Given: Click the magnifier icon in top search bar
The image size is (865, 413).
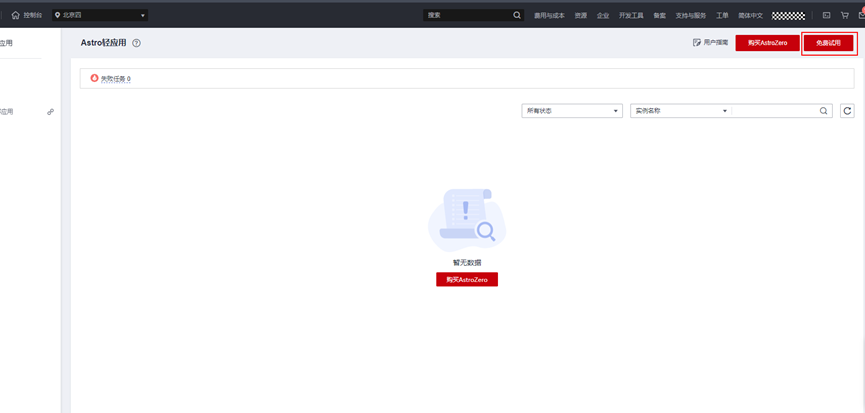Looking at the screenshot, I should (517, 15).
